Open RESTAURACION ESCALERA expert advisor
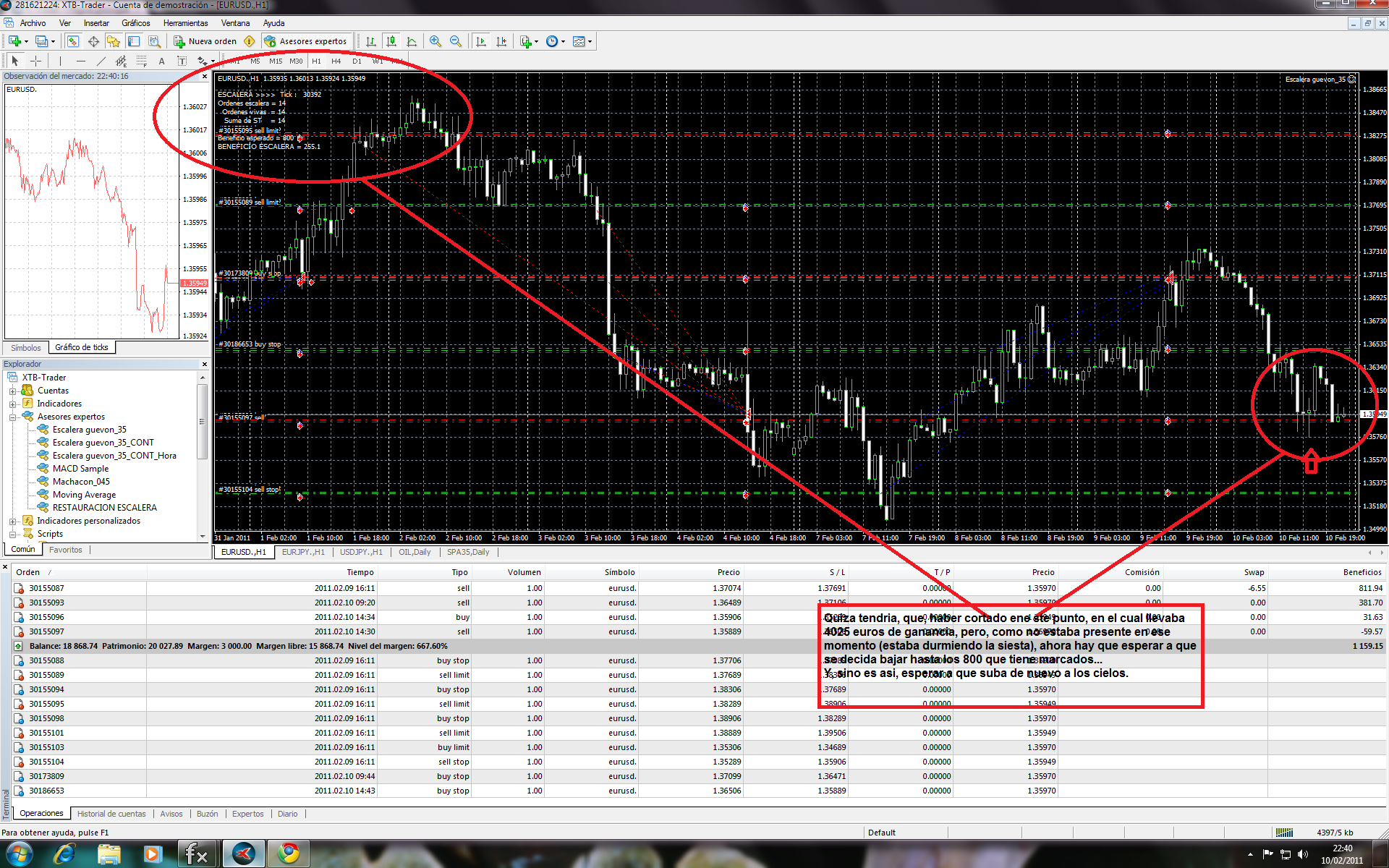 (104, 508)
